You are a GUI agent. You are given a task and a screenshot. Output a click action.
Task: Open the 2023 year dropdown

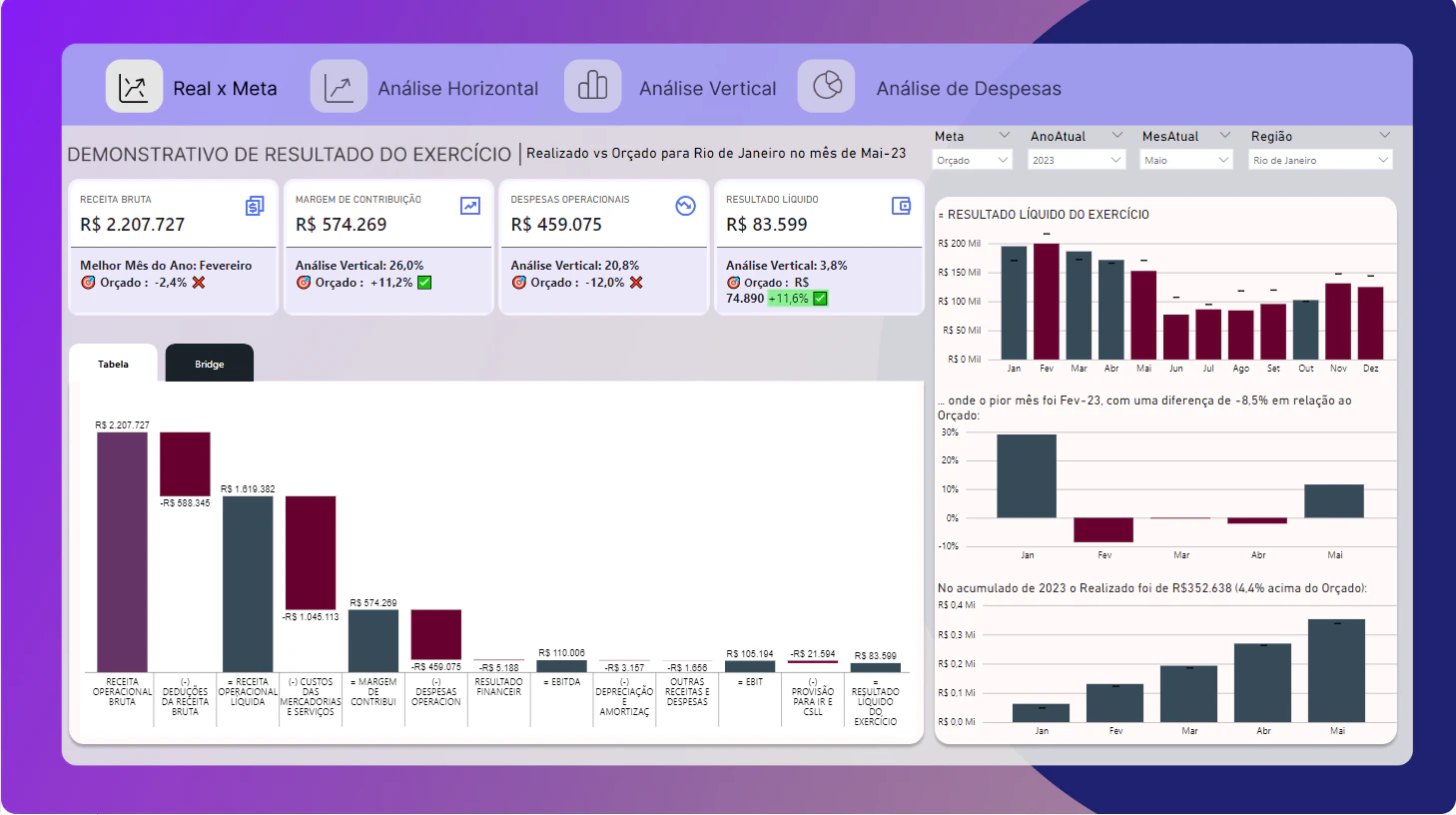(1077, 160)
